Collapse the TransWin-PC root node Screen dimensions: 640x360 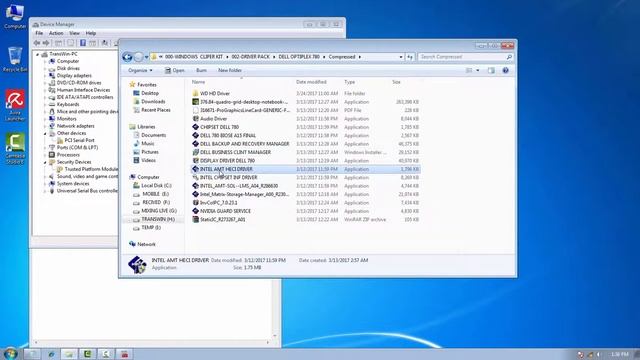38,54
